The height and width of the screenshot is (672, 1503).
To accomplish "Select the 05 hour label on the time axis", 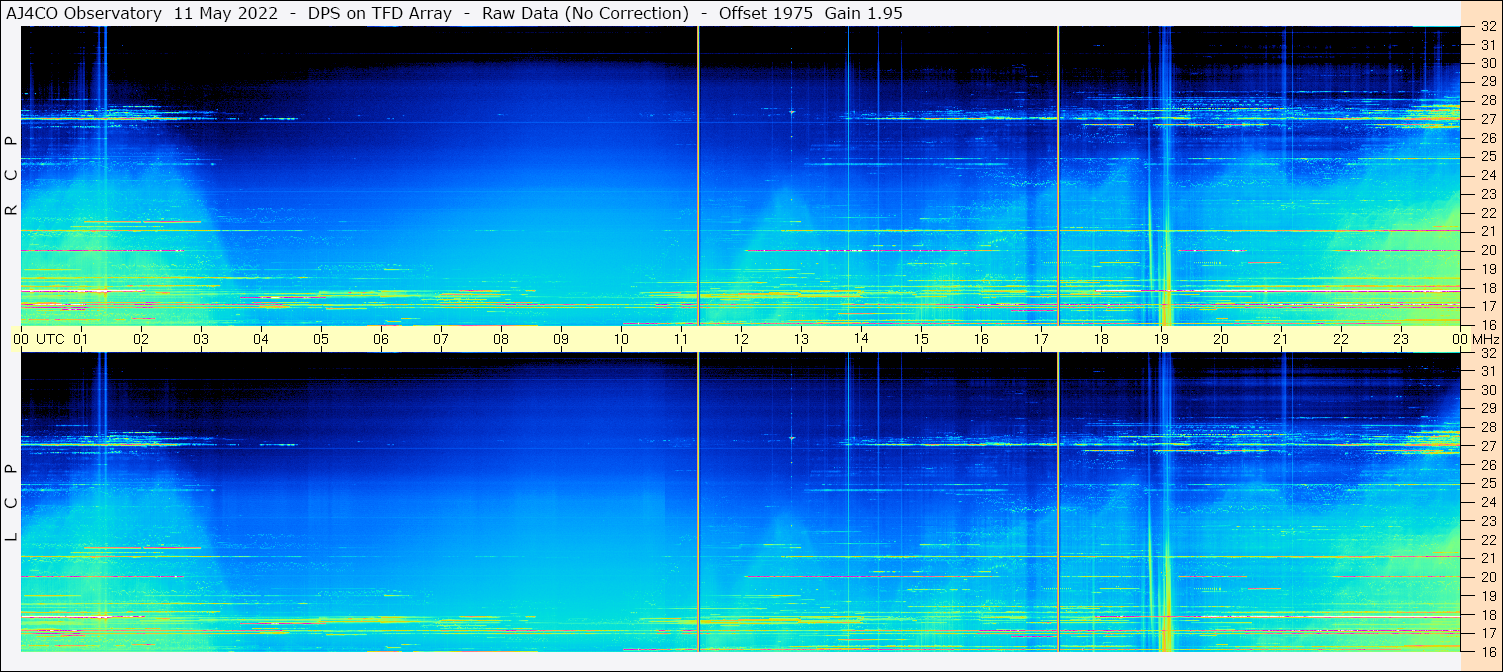I will tap(321, 339).
